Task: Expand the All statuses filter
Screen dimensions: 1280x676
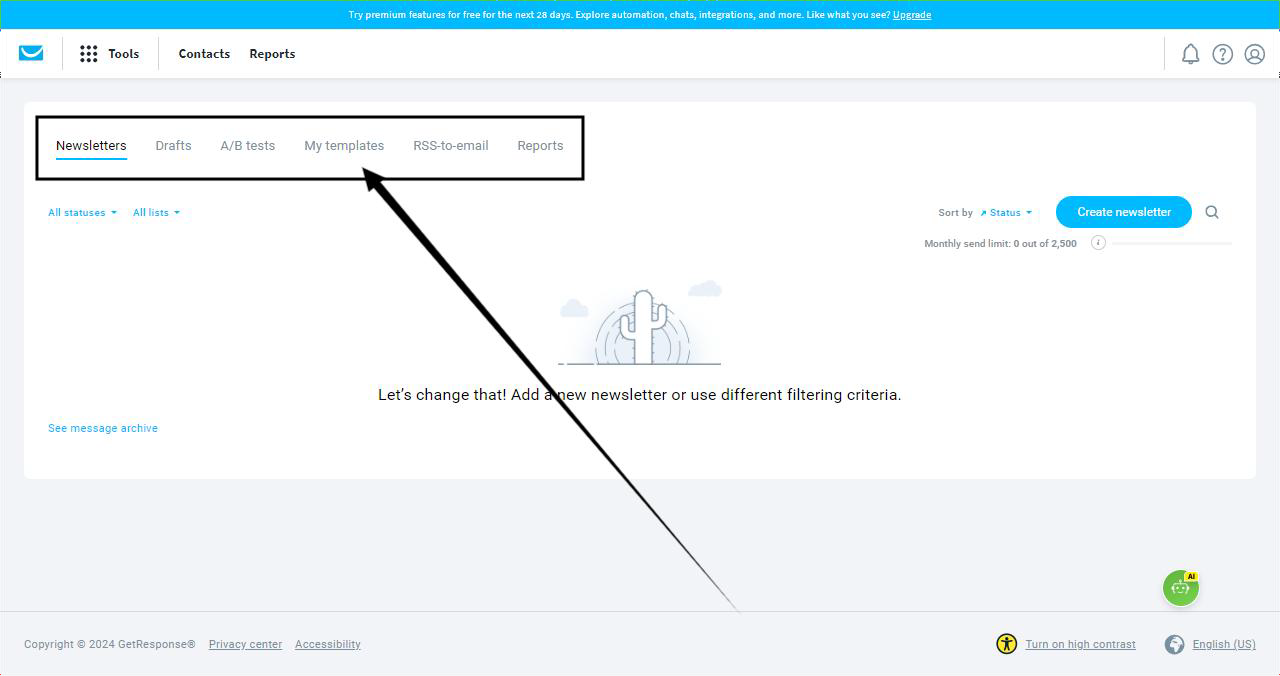Action: click(x=82, y=213)
